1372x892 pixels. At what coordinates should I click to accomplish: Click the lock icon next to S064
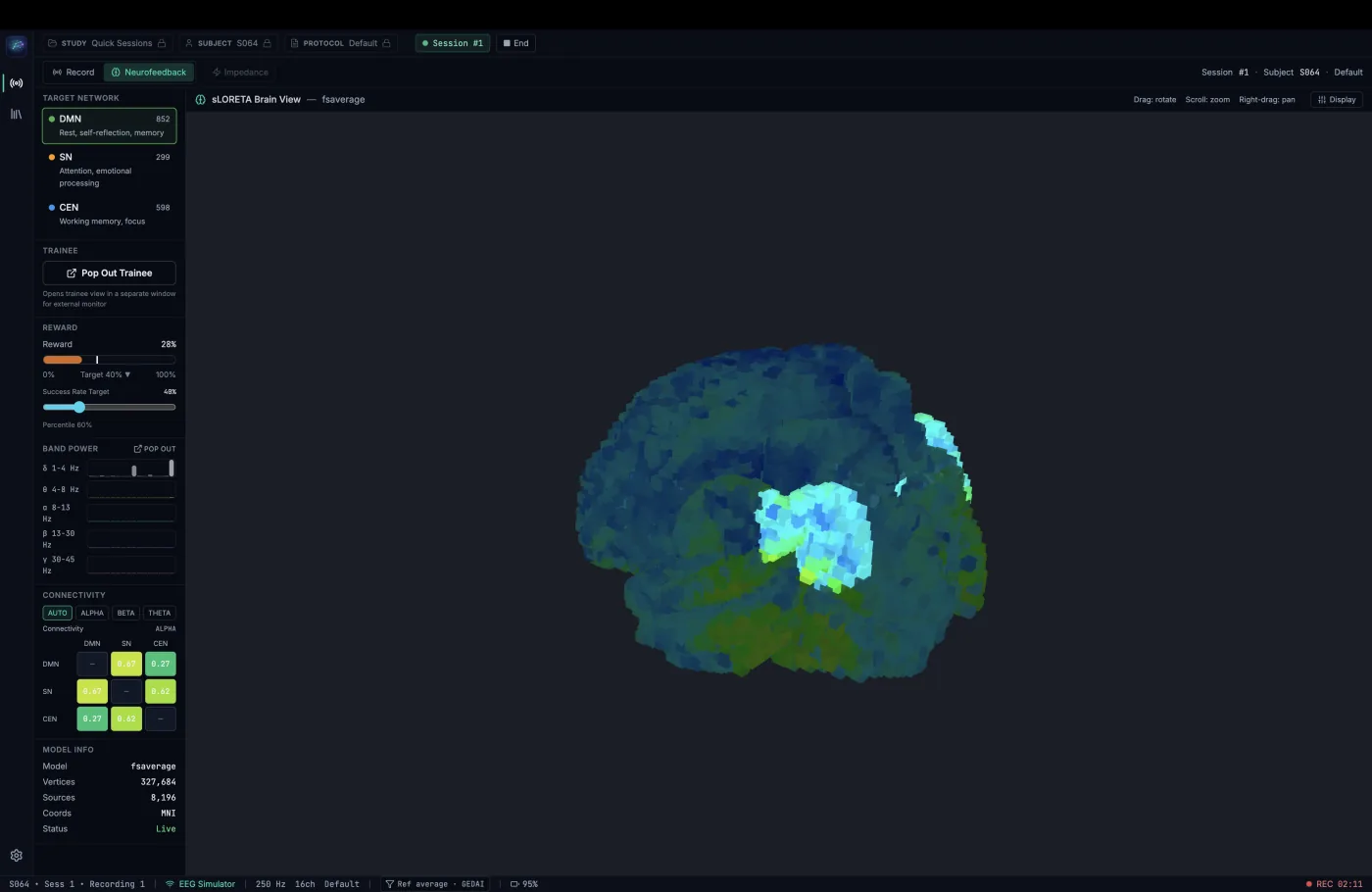click(x=267, y=43)
